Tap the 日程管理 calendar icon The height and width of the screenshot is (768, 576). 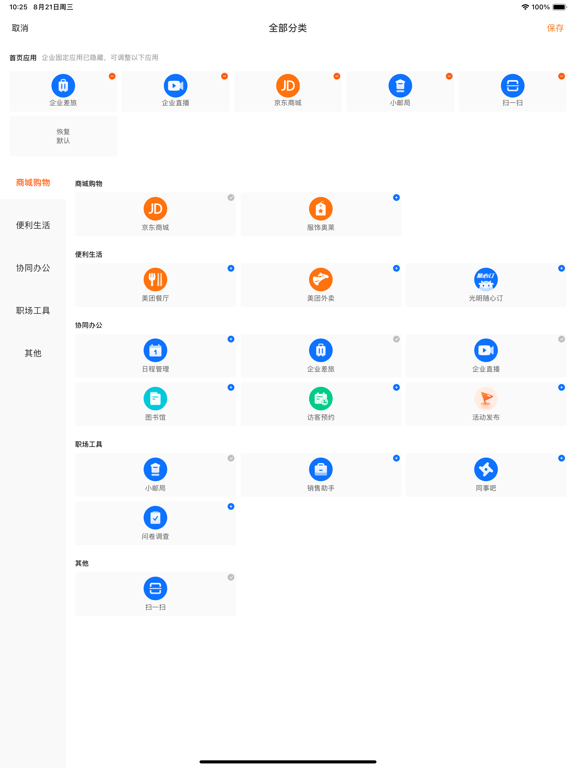(155, 351)
